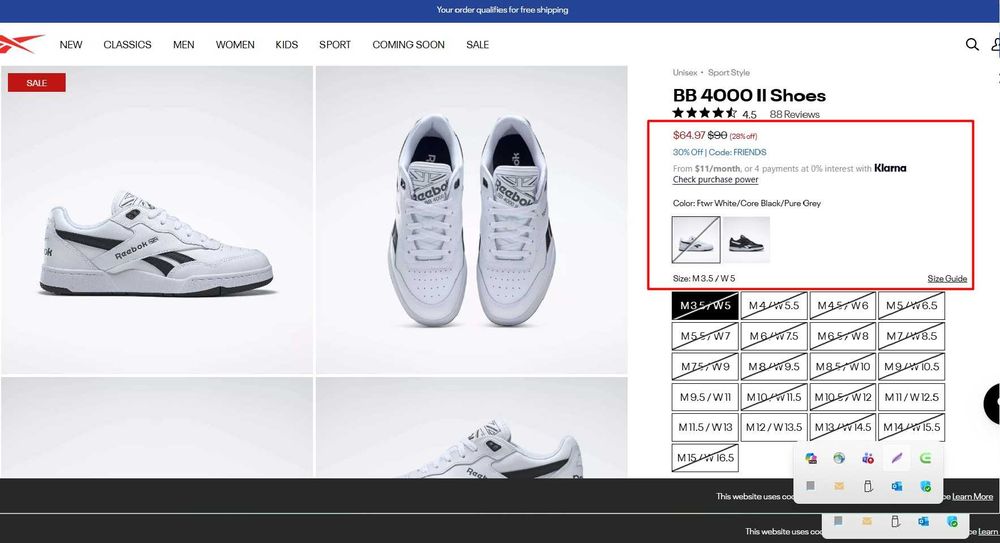Viewport: 1000px width, 543px height.
Task: Open the top-view pair product image
Action: pyautogui.click(x=471, y=219)
